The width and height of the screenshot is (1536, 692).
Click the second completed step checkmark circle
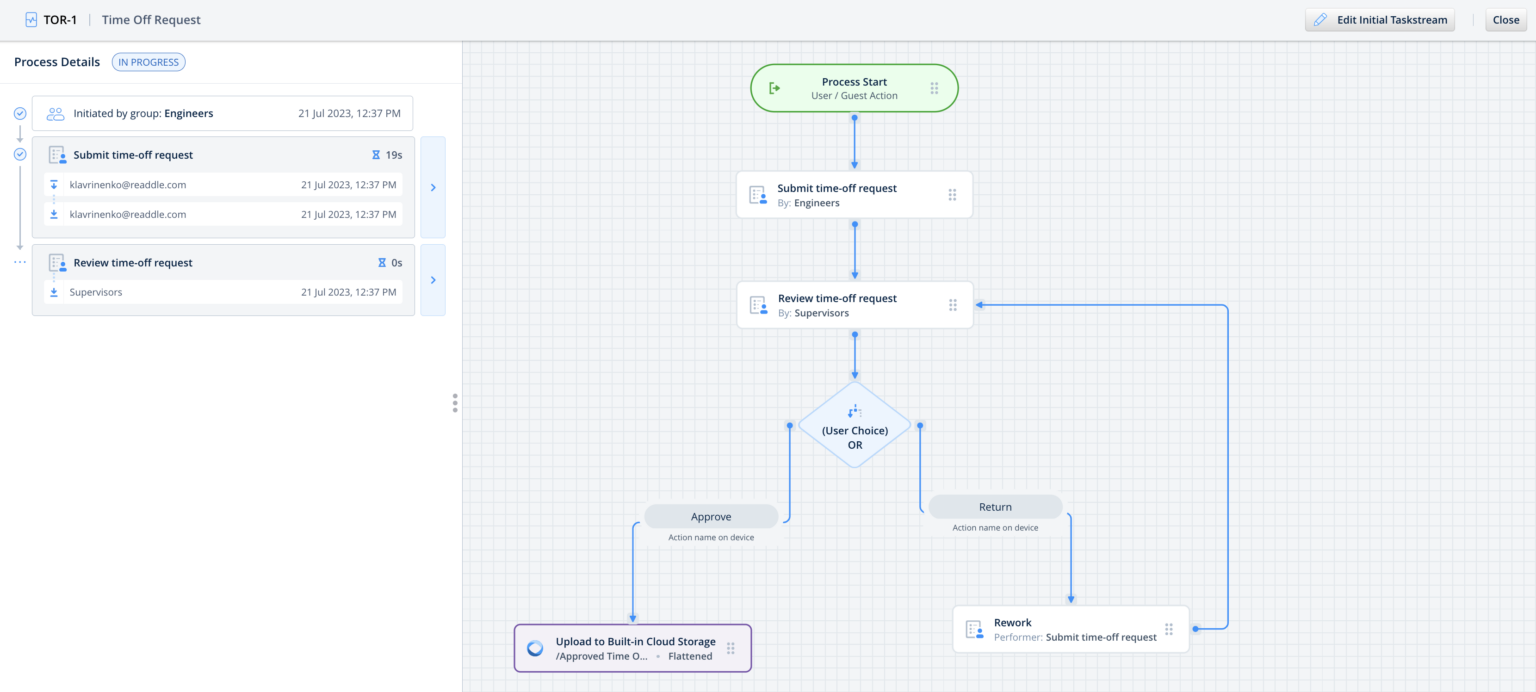coord(19,154)
